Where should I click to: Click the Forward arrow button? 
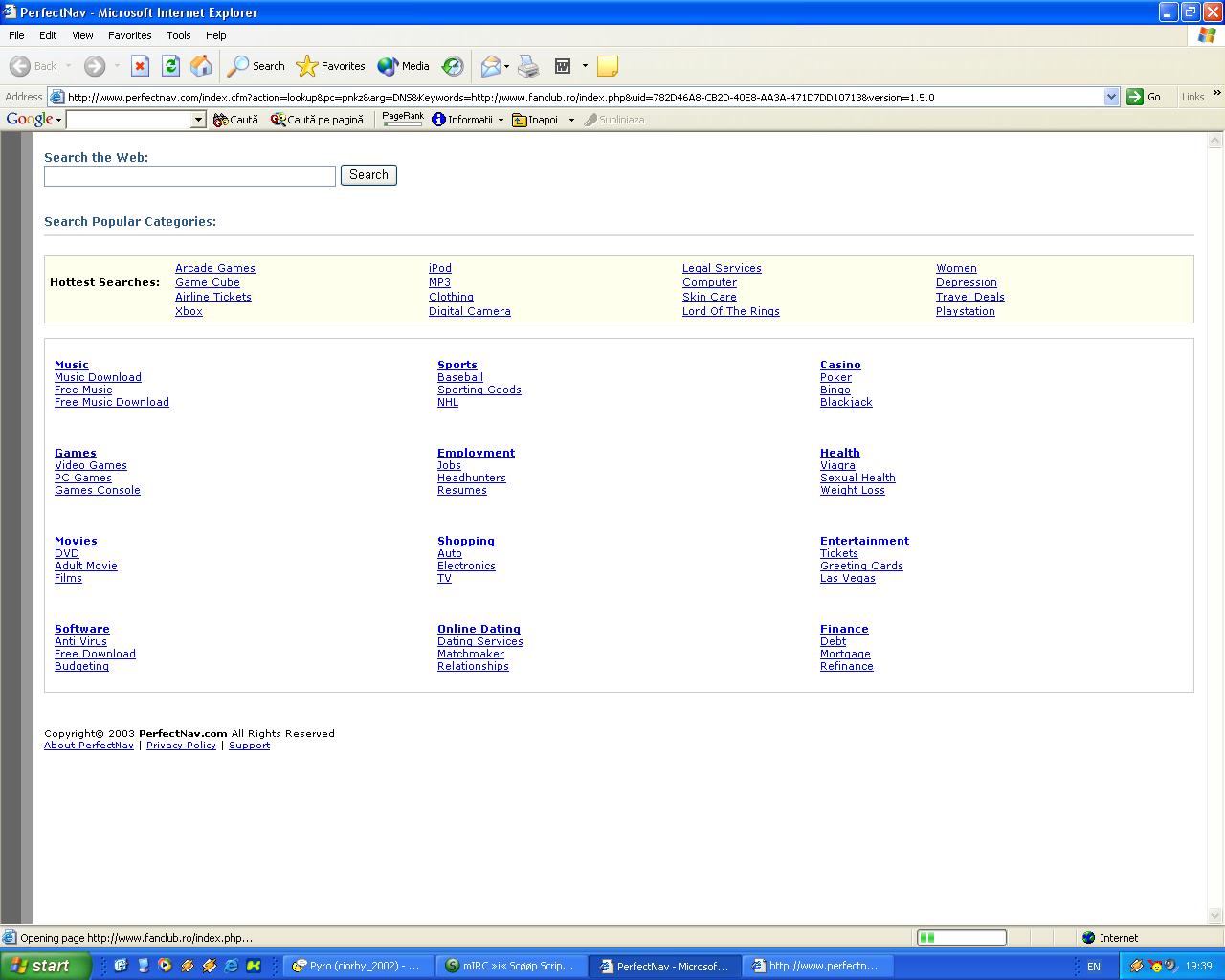[x=94, y=66]
